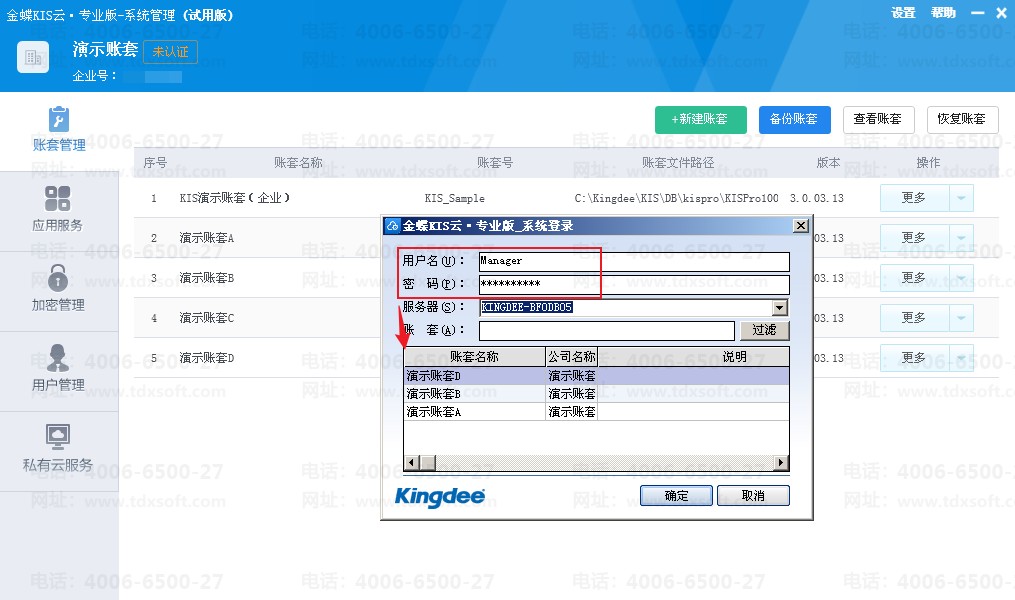Click KIS演示账套(企业) name in main table
Viewport: 1015px width, 600px height.
coord(234,198)
